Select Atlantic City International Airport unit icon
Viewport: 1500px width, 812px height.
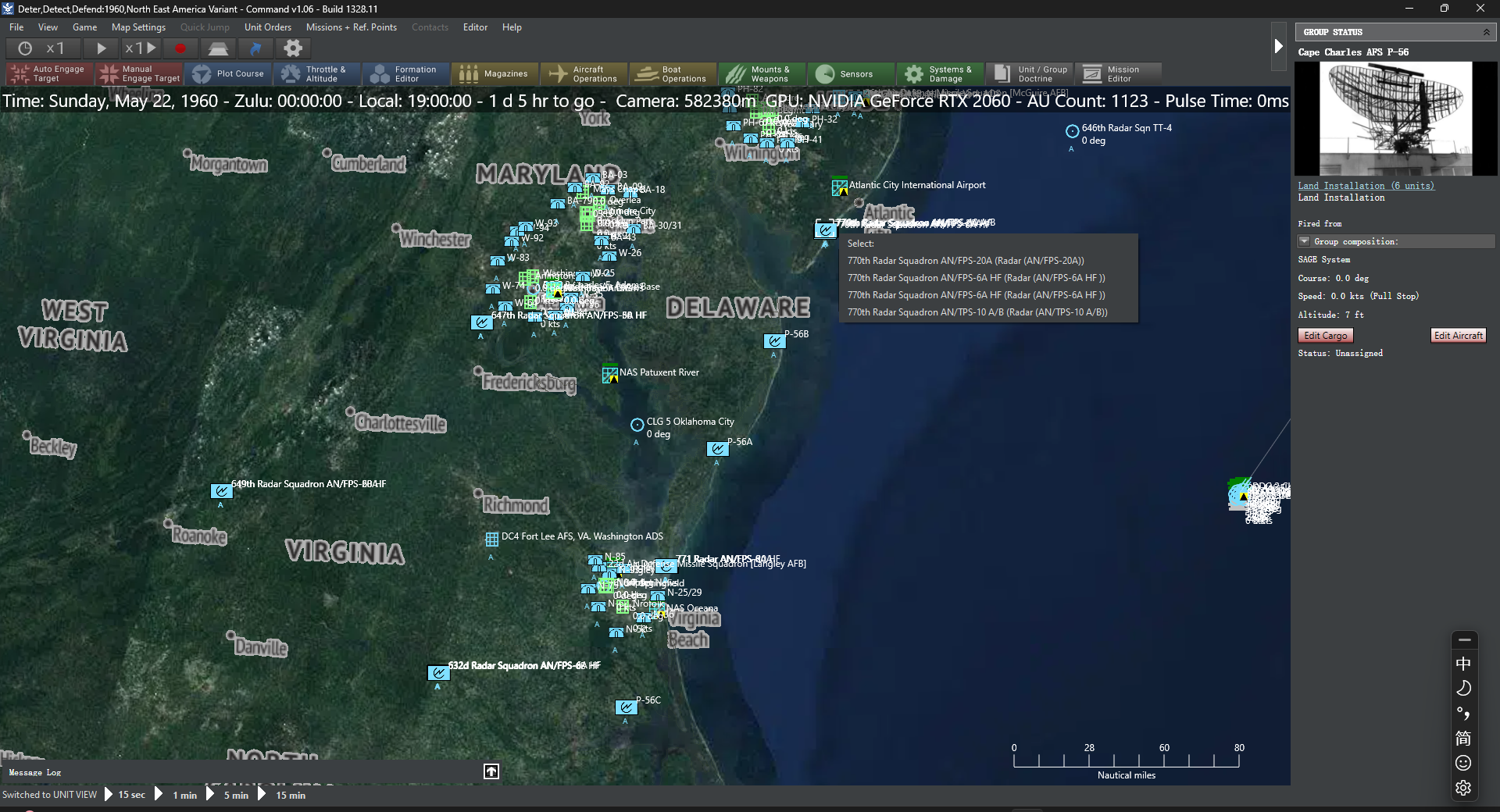pyautogui.click(x=840, y=187)
